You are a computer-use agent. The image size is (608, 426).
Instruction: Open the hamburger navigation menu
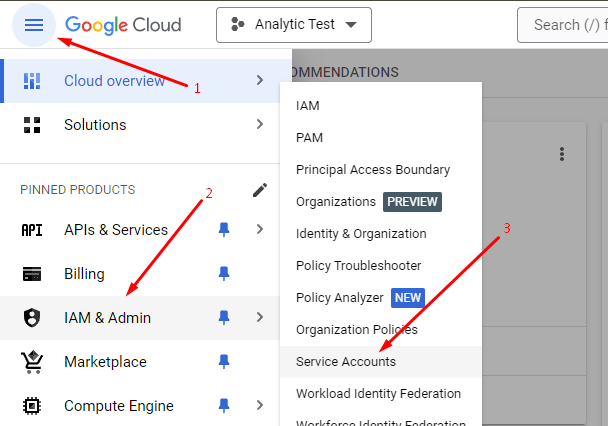point(34,25)
